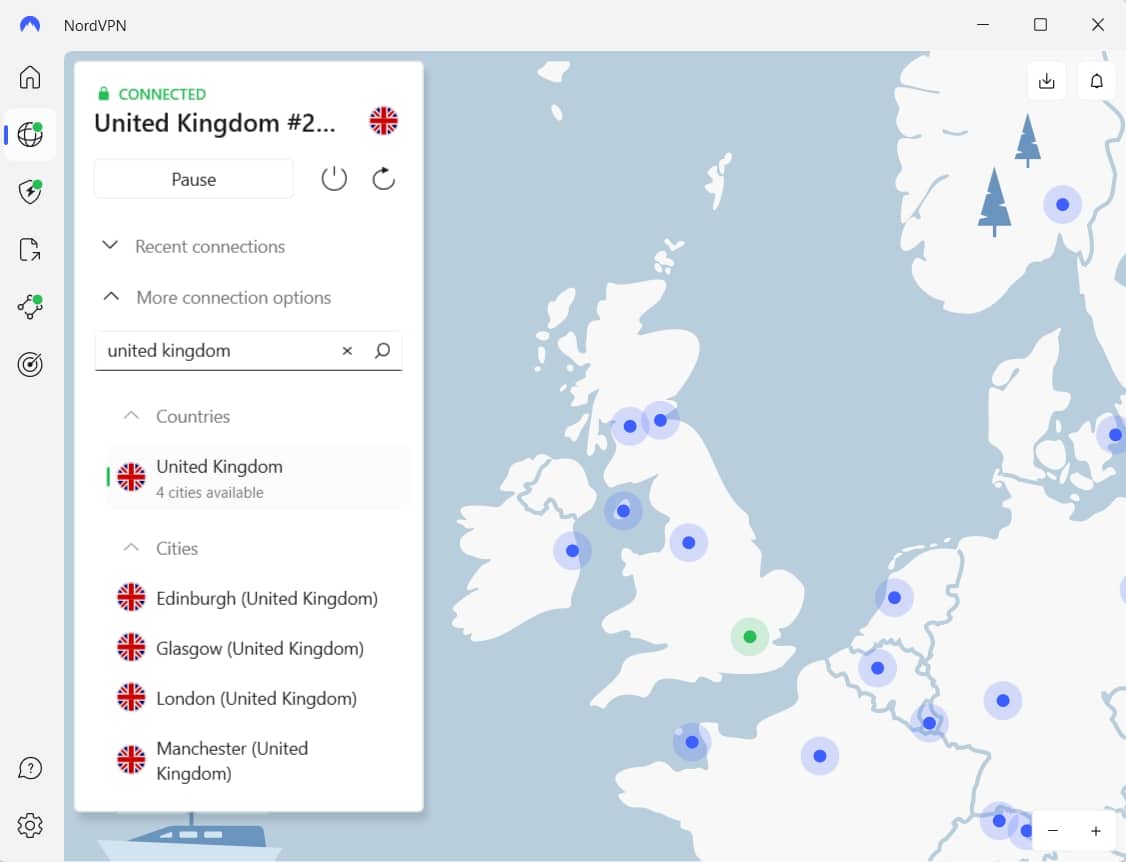The height and width of the screenshot is (862, 1126).
Task: Open the file sharing sidebar icon
Action: [30, 250]
